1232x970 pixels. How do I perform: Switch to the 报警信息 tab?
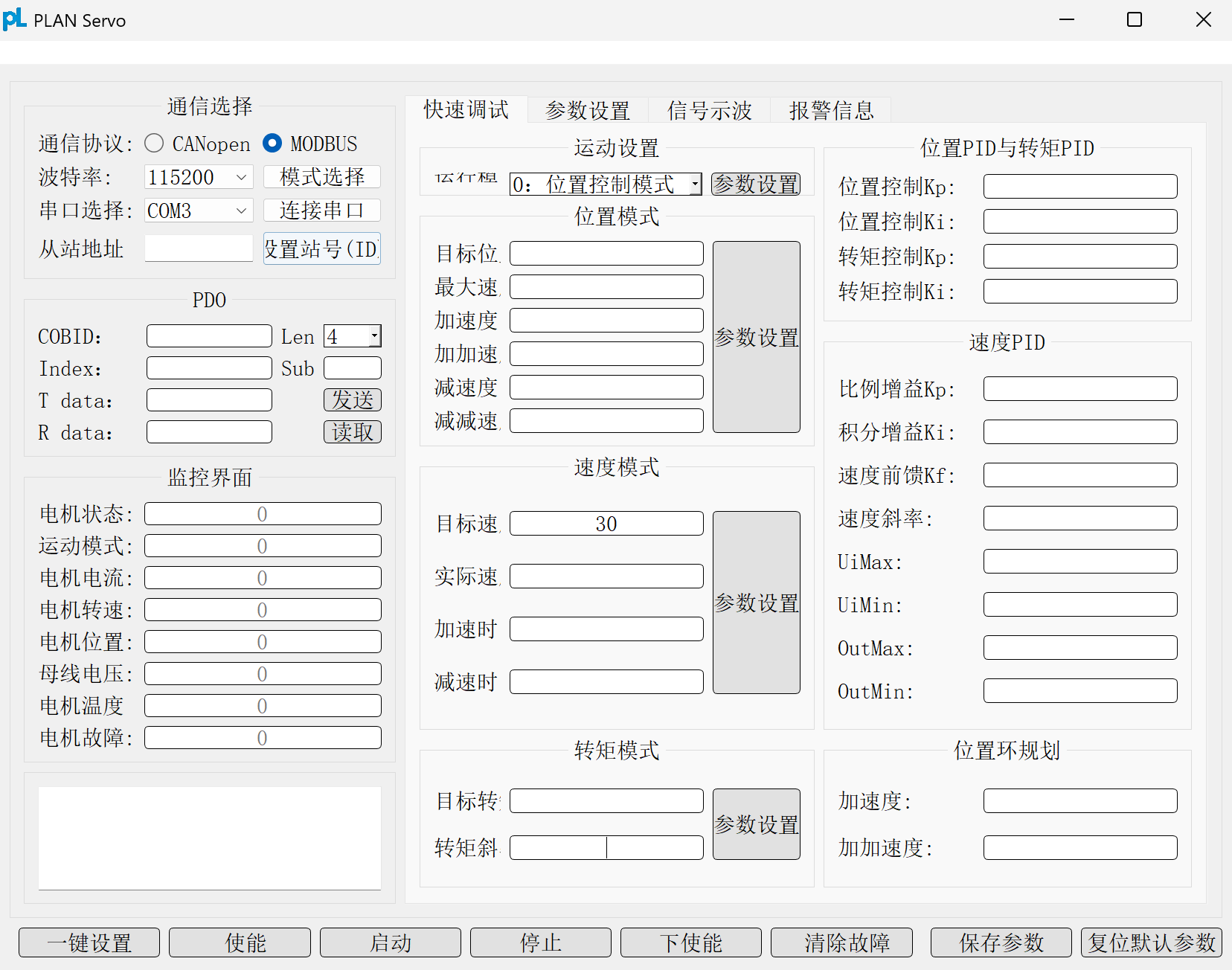(831, 110)
